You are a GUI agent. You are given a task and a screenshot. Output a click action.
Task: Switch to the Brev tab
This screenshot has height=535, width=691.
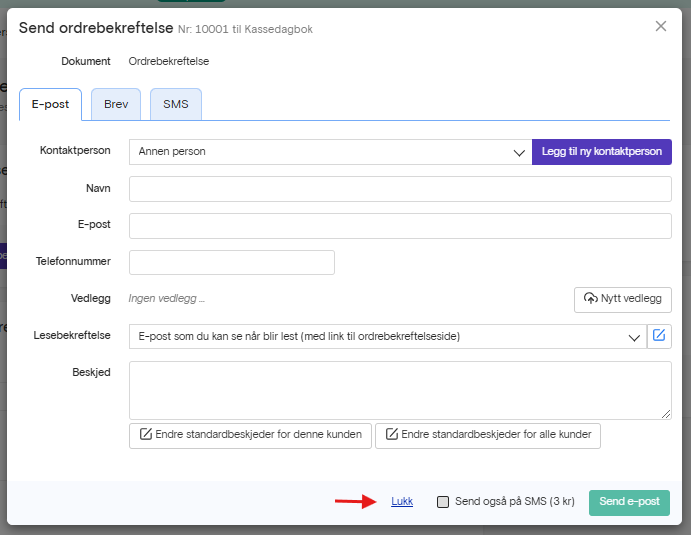click(x=116, y=104)
